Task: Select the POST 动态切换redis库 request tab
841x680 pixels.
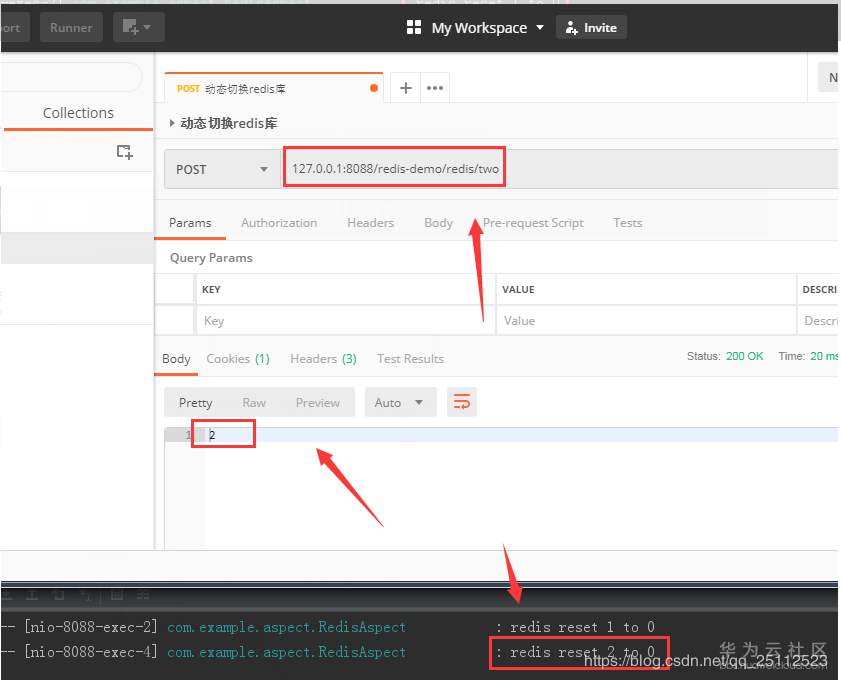Action: click(x=274, y=88)
